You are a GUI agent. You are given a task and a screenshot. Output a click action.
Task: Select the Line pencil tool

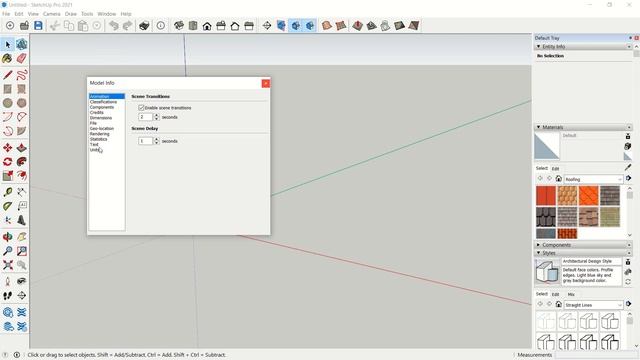click(x=7, y=75)
